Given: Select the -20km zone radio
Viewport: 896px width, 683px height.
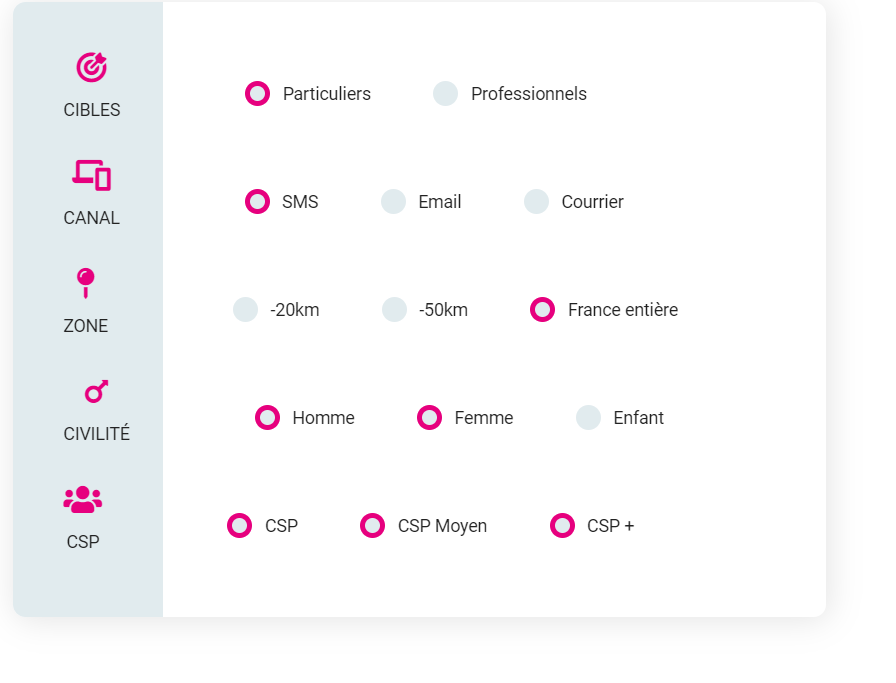Looking at the screenshot, I should 246,310.
